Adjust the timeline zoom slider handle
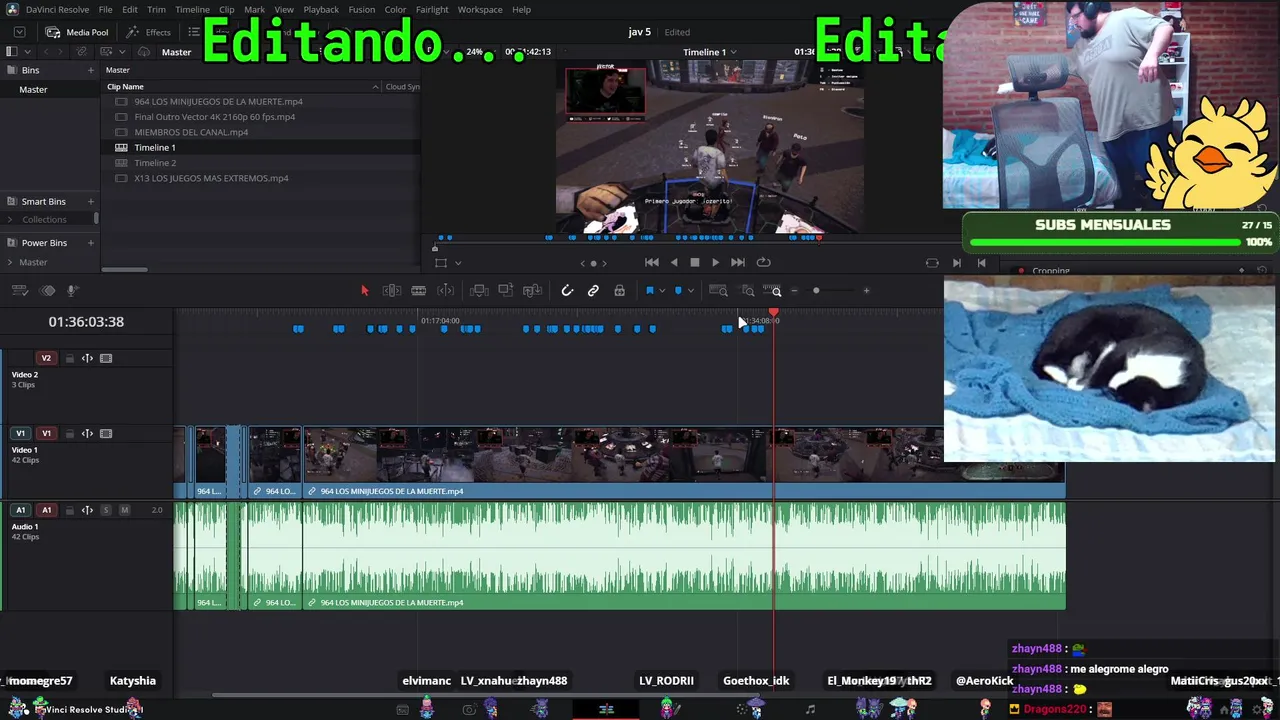Screen dimensions: 1280x720 click(816, 291)
